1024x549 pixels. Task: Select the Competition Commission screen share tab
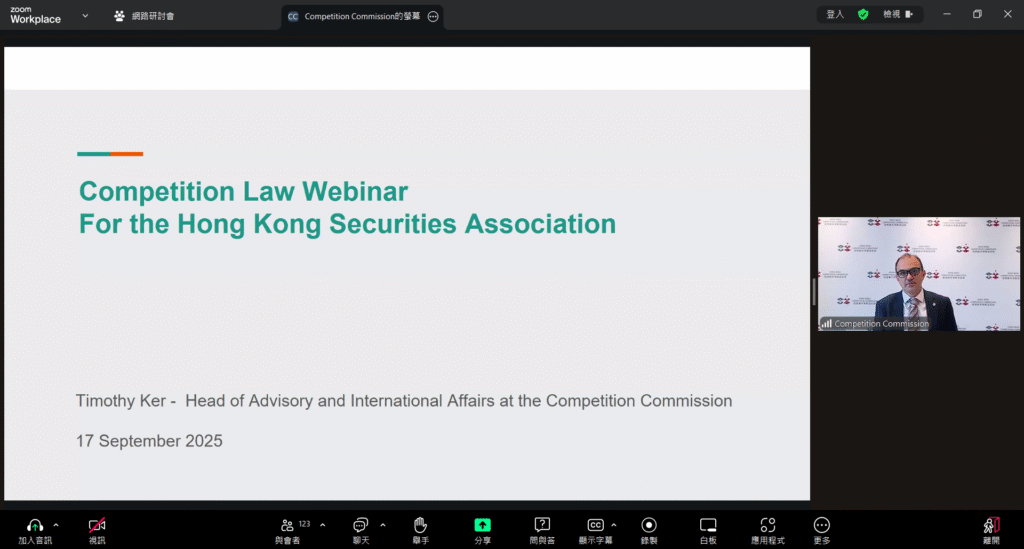(x=355, y=16)
